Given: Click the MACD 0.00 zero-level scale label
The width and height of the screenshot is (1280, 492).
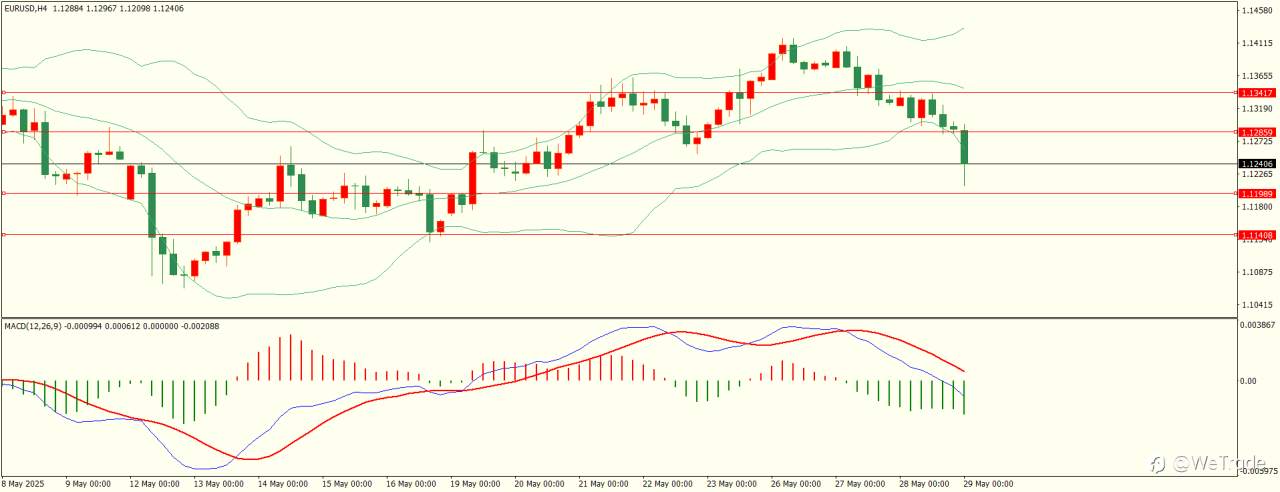Looking at the screenshot, I should pos(1249,381).
